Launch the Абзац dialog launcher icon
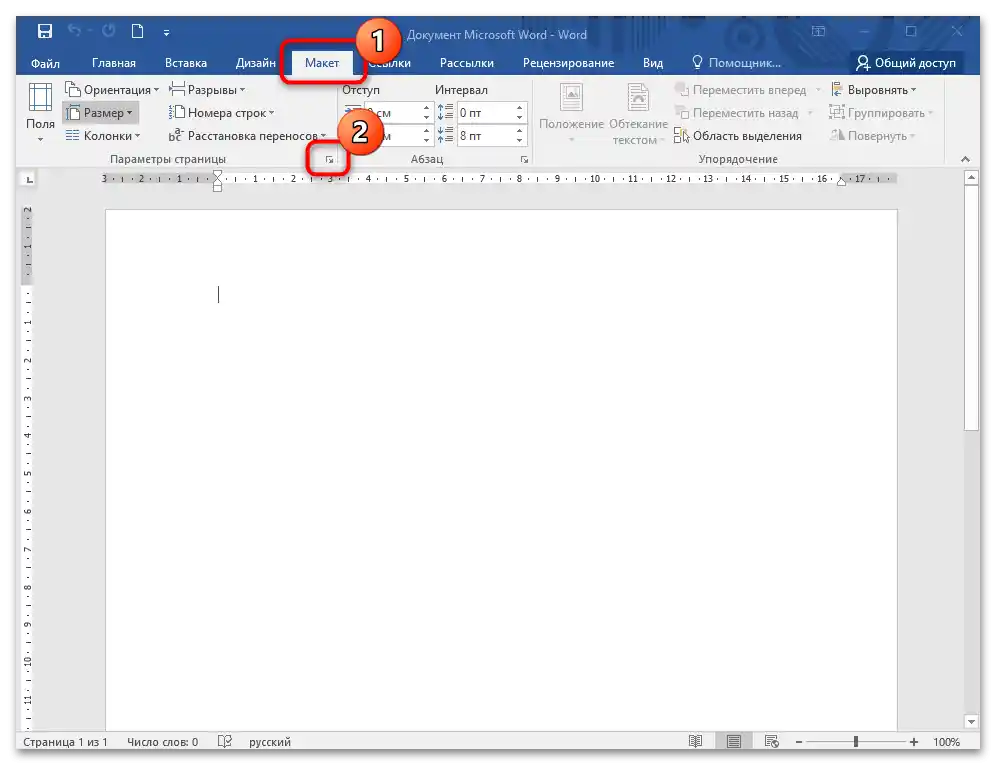Screen dimensions: 996x765 (x=524, y=160)
